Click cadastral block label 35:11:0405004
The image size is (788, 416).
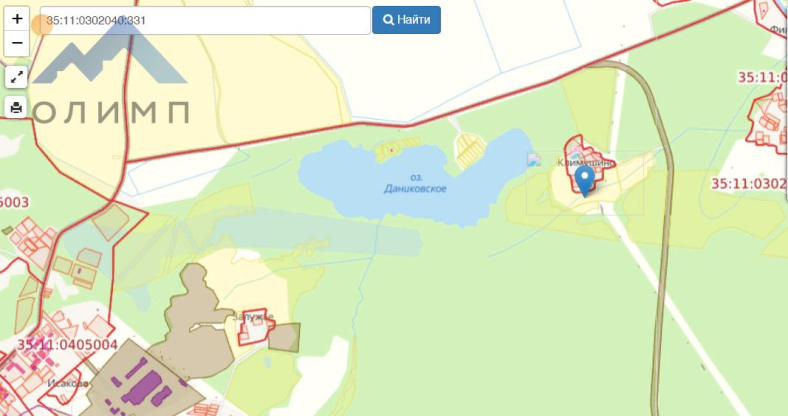click(67, 345)
